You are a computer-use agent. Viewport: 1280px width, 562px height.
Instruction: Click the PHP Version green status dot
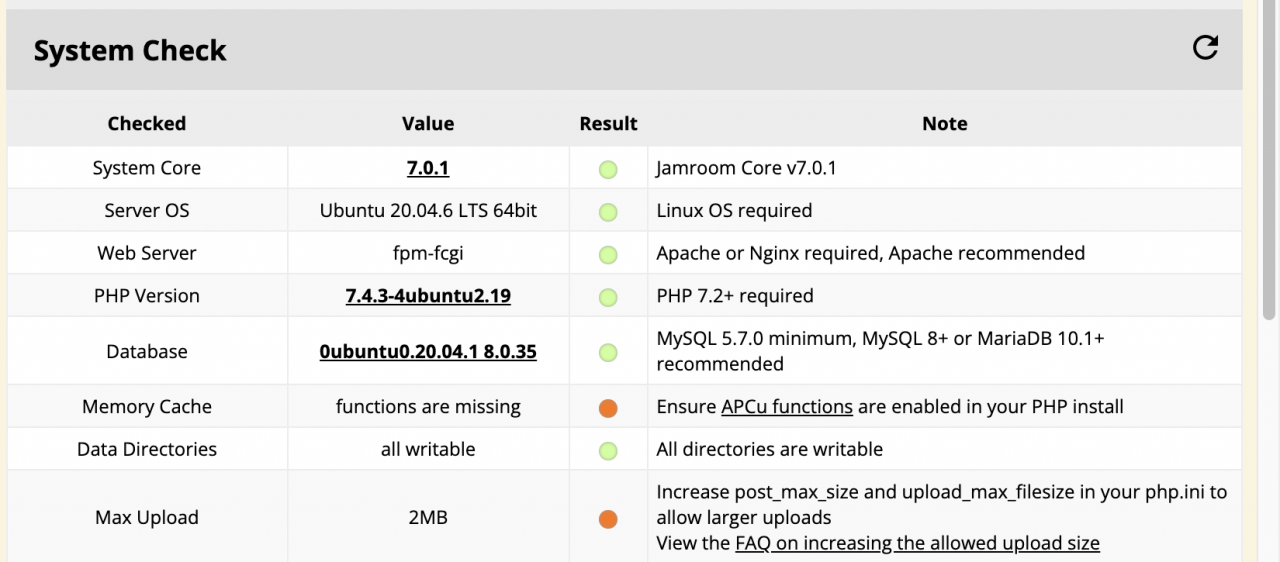click(x=608, y=297)
